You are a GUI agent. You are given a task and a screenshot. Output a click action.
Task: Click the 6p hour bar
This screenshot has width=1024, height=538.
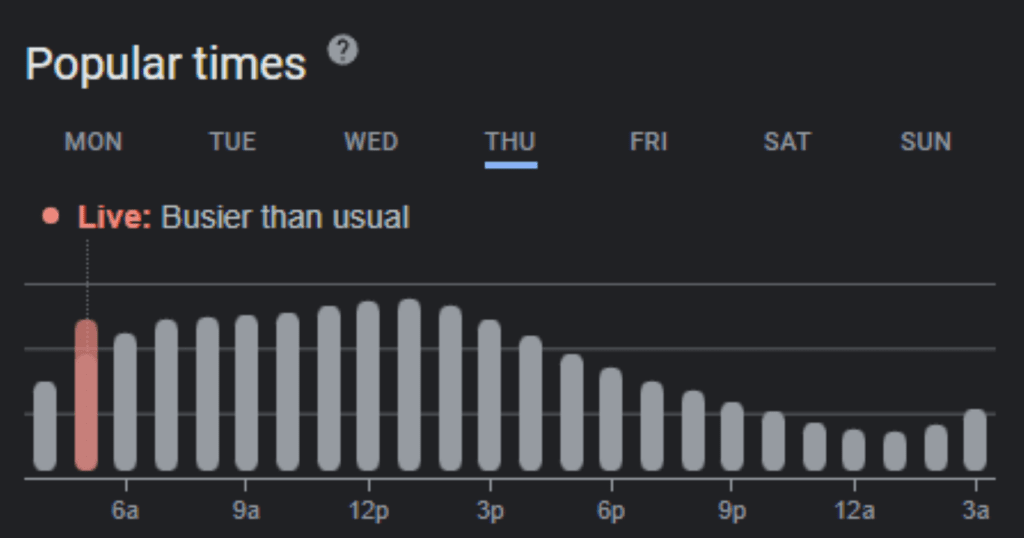click(611, 419)
